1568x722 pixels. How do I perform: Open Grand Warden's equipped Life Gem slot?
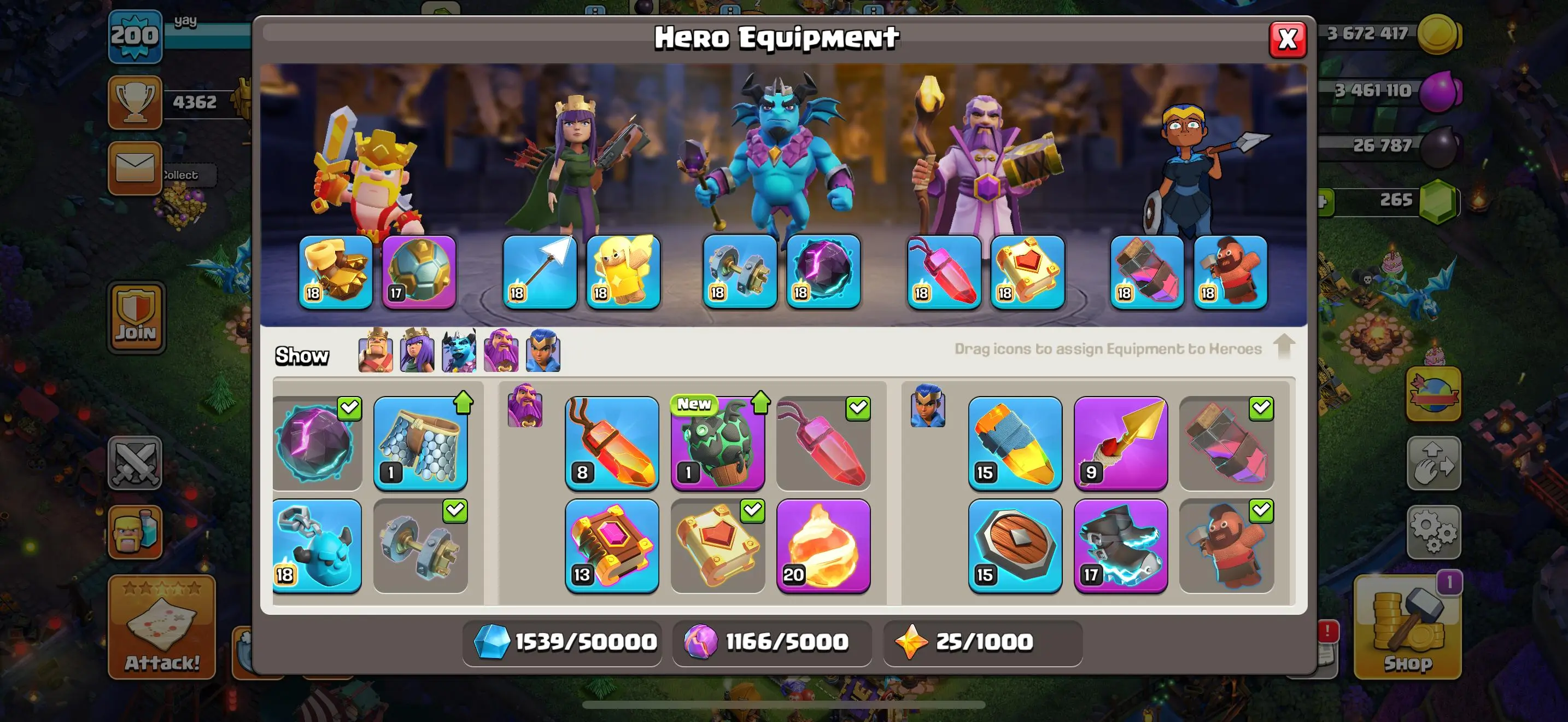tap(944, 271)
